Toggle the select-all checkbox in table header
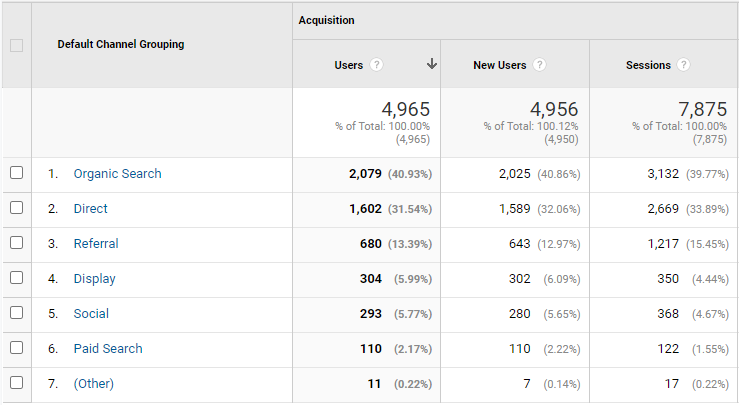The image size is (739, 405). (x=16, y=45)
